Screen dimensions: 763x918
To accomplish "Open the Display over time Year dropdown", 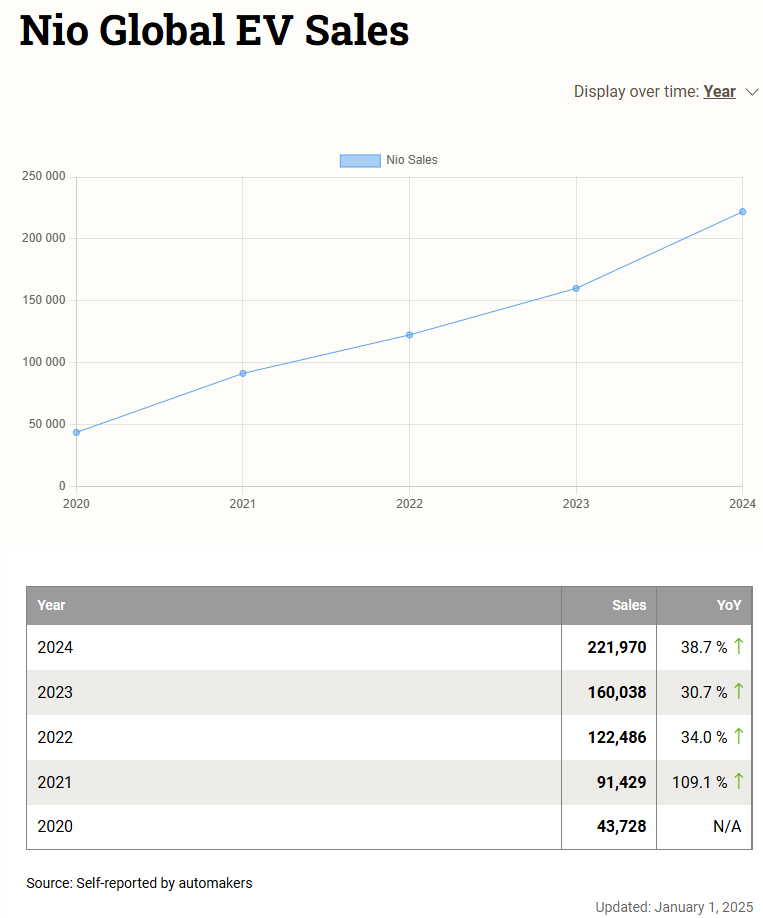I will coord(719,92).
